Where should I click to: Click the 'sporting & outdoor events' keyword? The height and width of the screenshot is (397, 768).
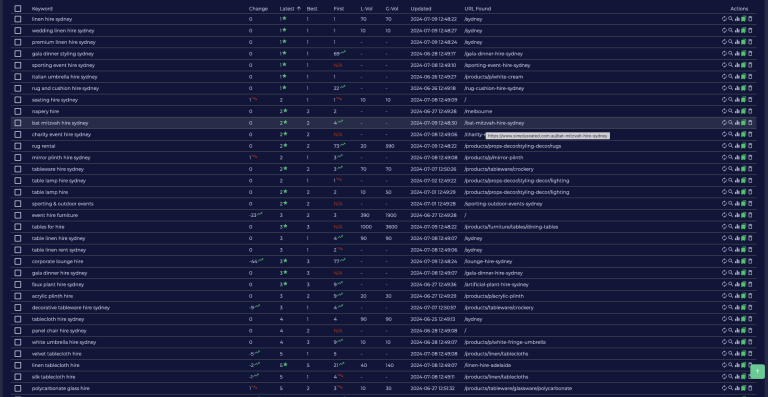click(62, 204)
